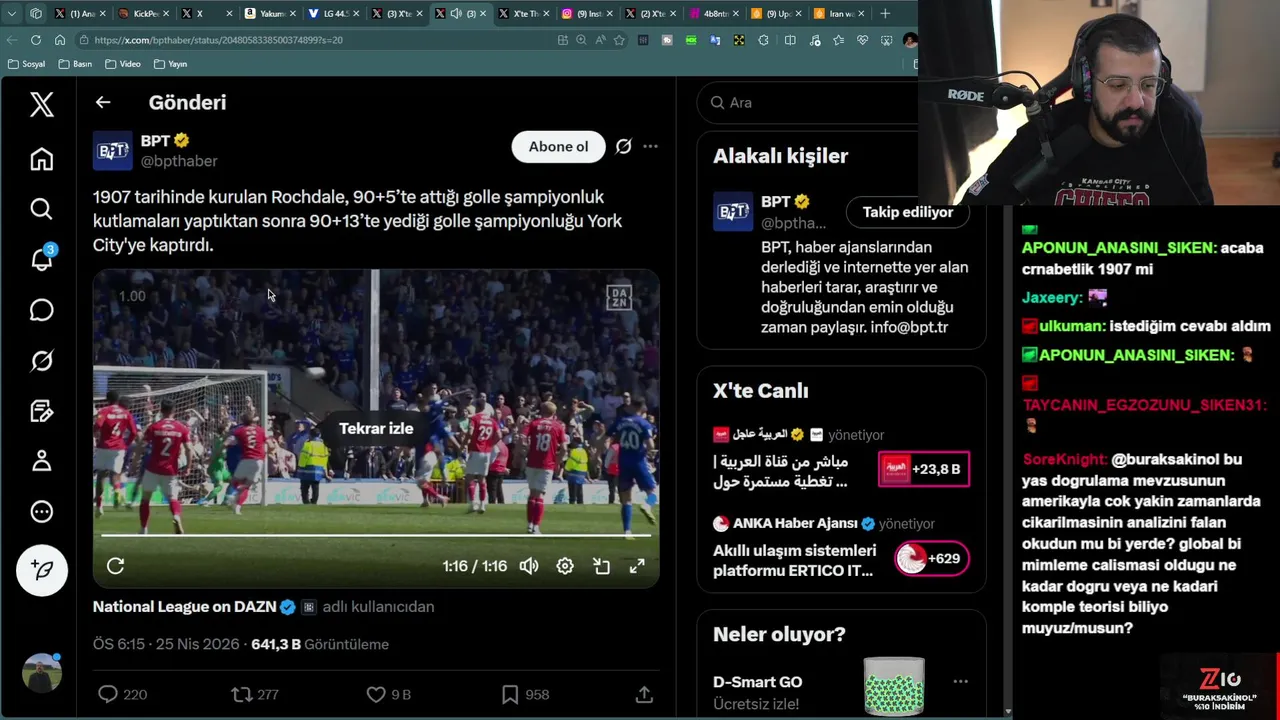Mute the video volume icon
This screenshot has height=720, width=1280.
pos(529,566)
